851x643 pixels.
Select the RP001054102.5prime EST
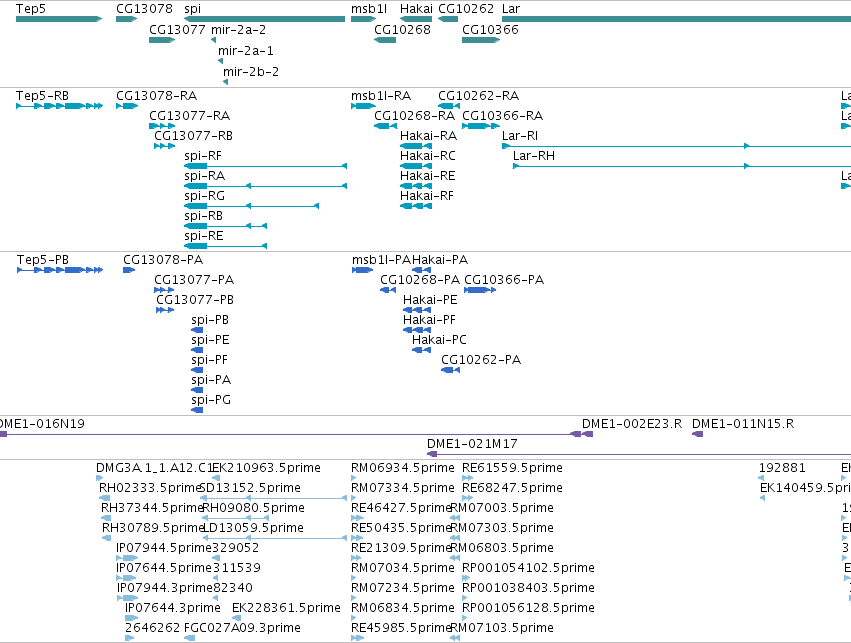click(x=465, y=578)
